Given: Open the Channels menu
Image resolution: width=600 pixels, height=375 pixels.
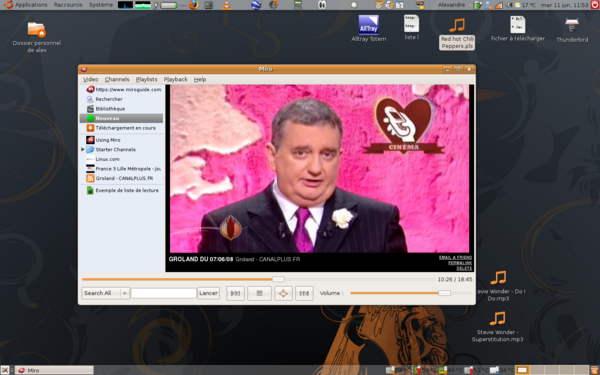Looking at the screenshot, I should pos(117,79).
